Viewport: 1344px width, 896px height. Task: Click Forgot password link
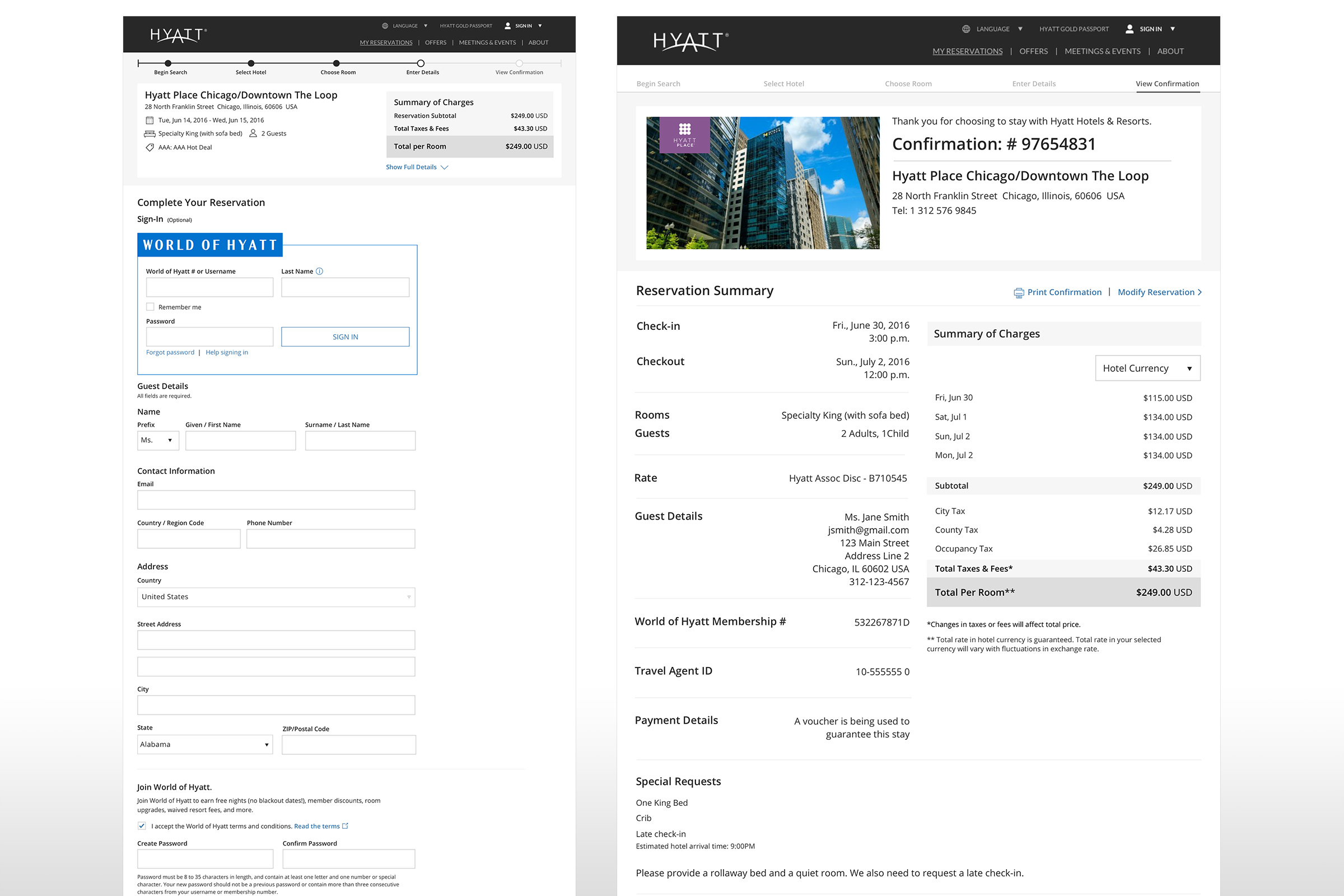(170, 353)
